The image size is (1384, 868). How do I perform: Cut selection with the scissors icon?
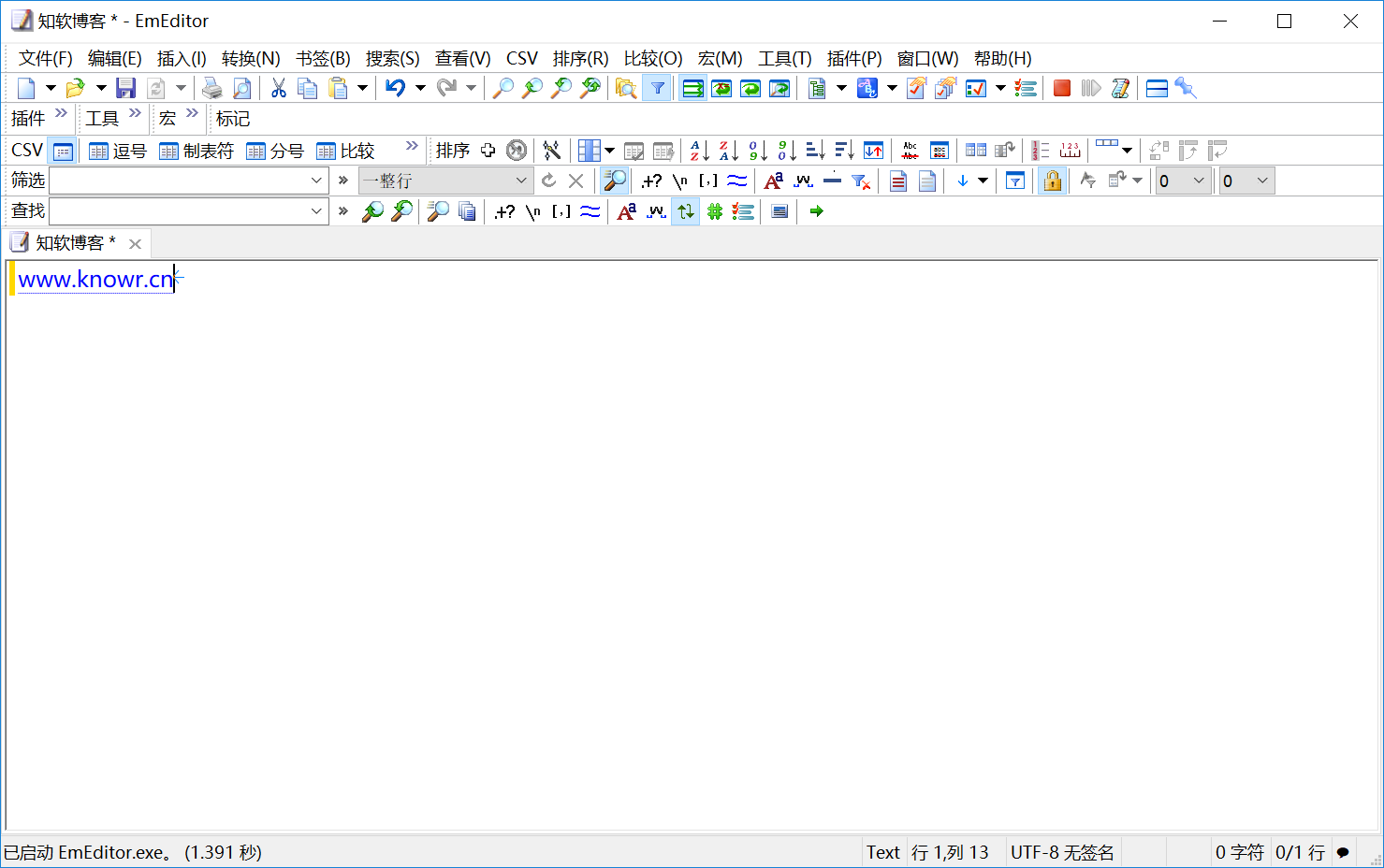pos(278,88)
